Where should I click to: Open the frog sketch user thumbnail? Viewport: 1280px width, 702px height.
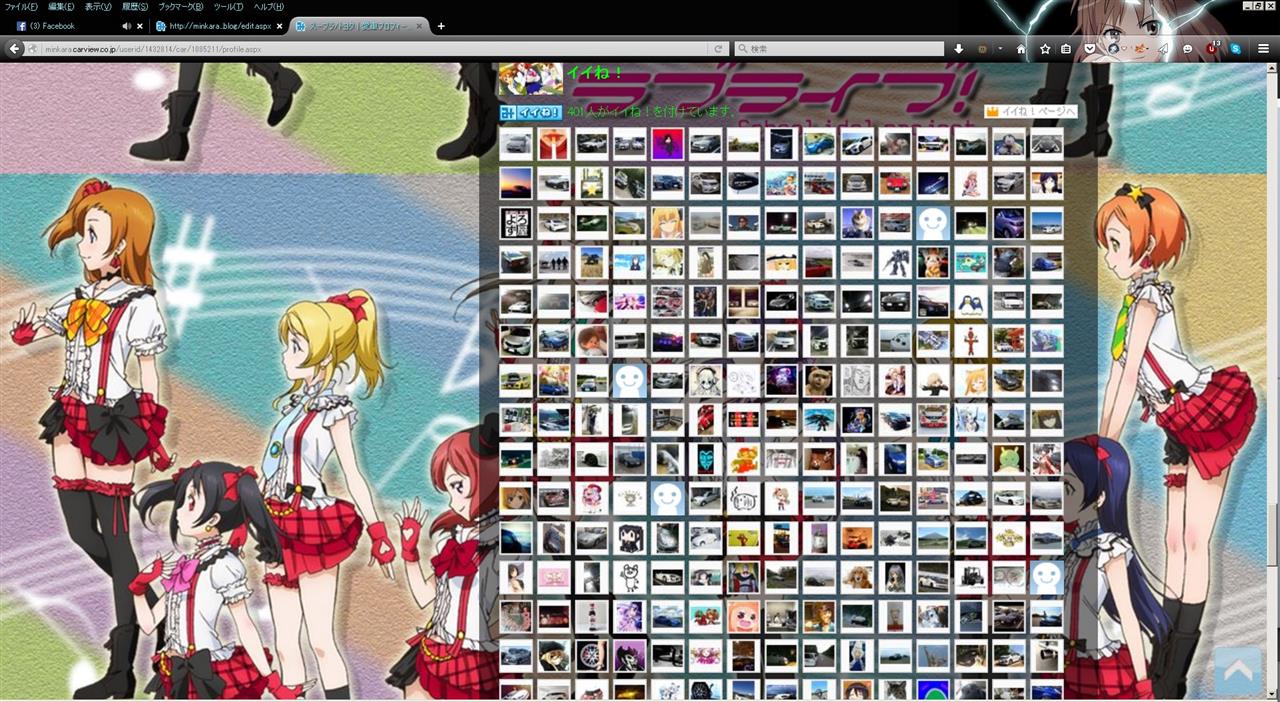point(630,577)
